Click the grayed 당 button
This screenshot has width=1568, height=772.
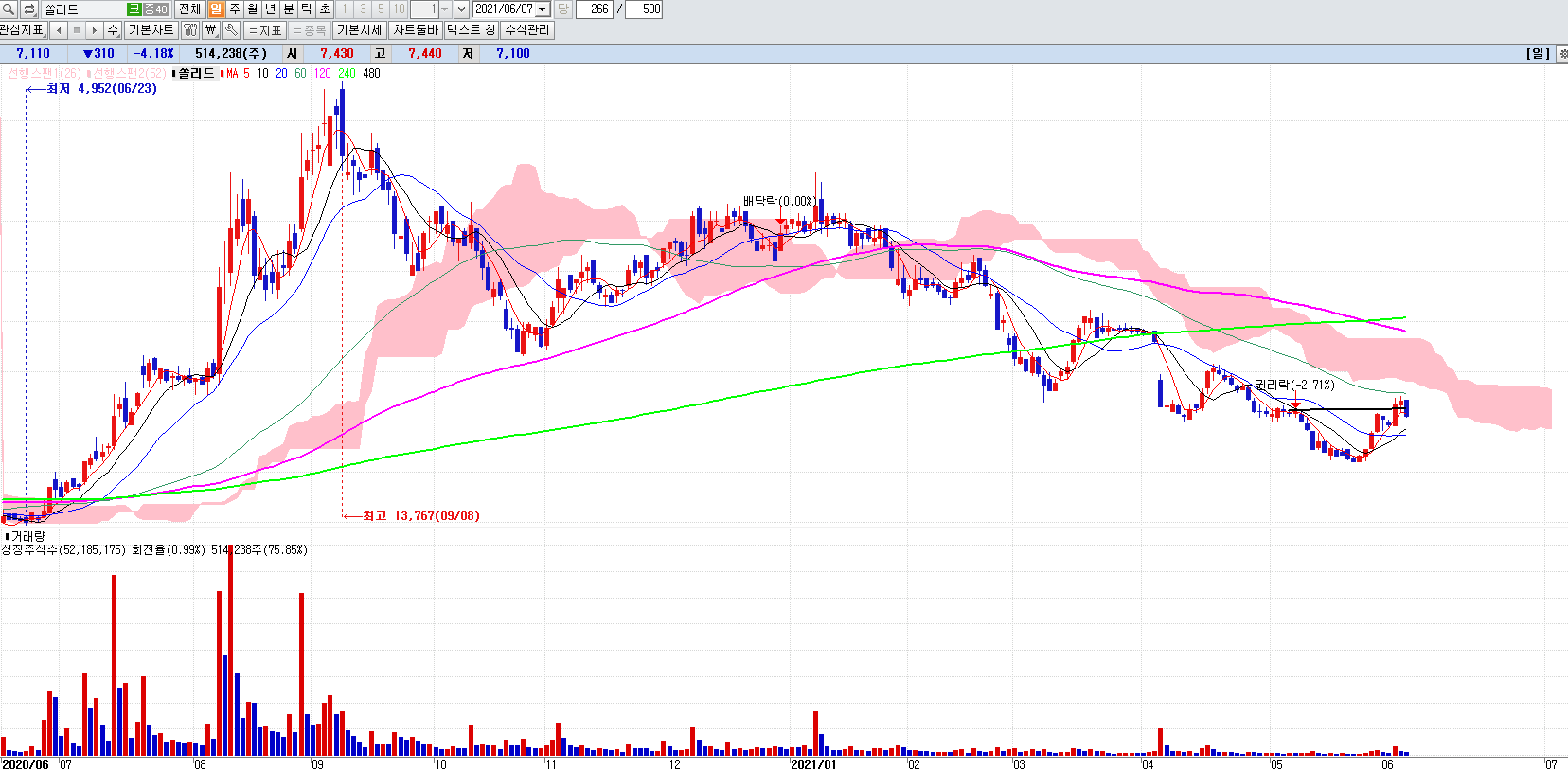(x=562, y=9)
